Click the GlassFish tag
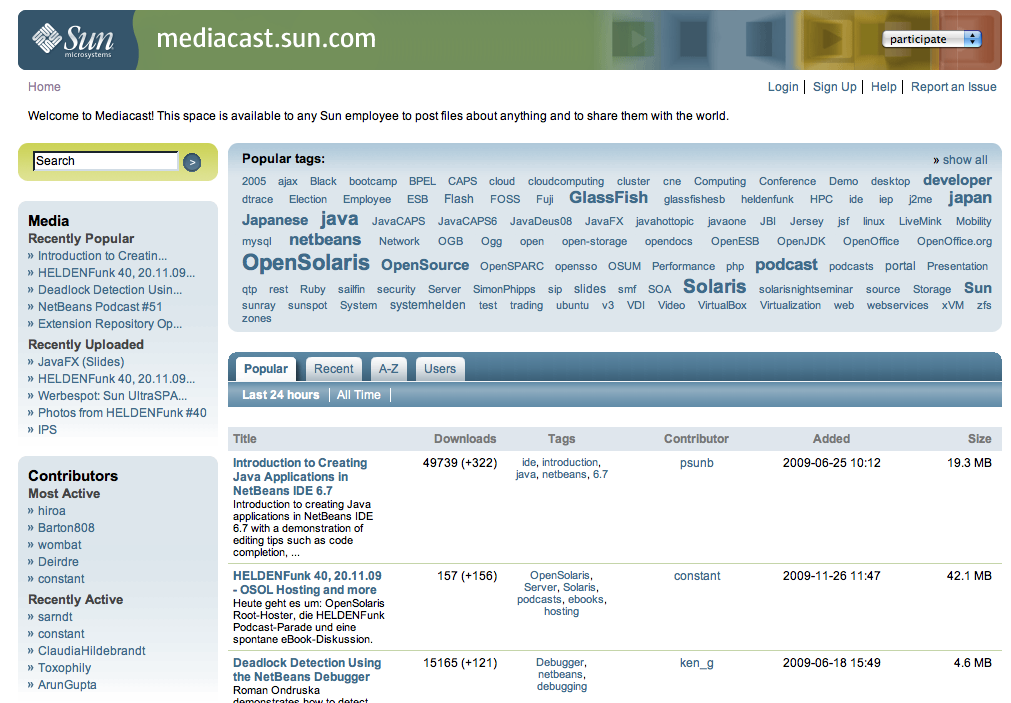Screen dimensions: 1011x703 pyautogui.click(x=608, y=198)
